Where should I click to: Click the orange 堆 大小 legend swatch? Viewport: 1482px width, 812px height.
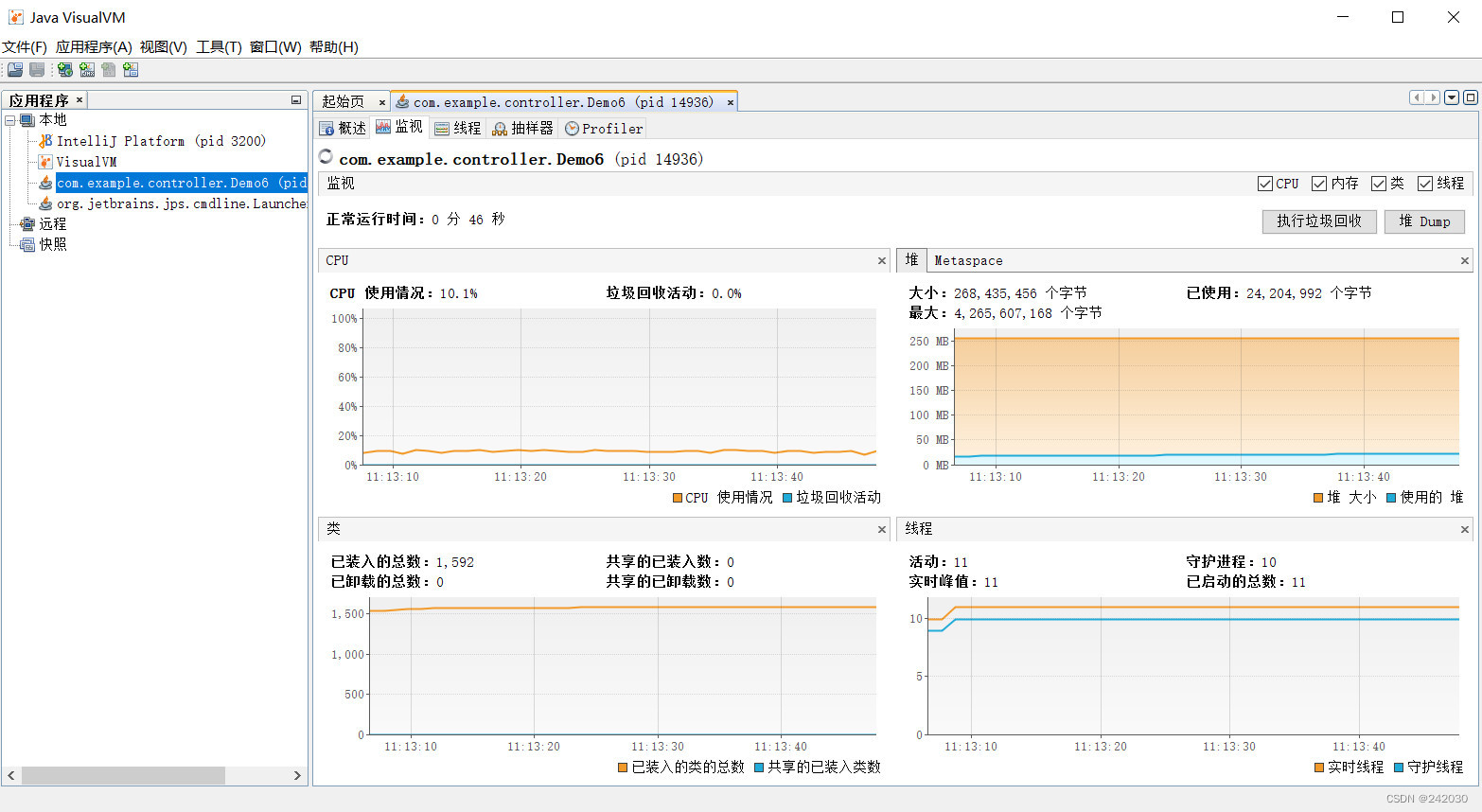click(1318, 498)
